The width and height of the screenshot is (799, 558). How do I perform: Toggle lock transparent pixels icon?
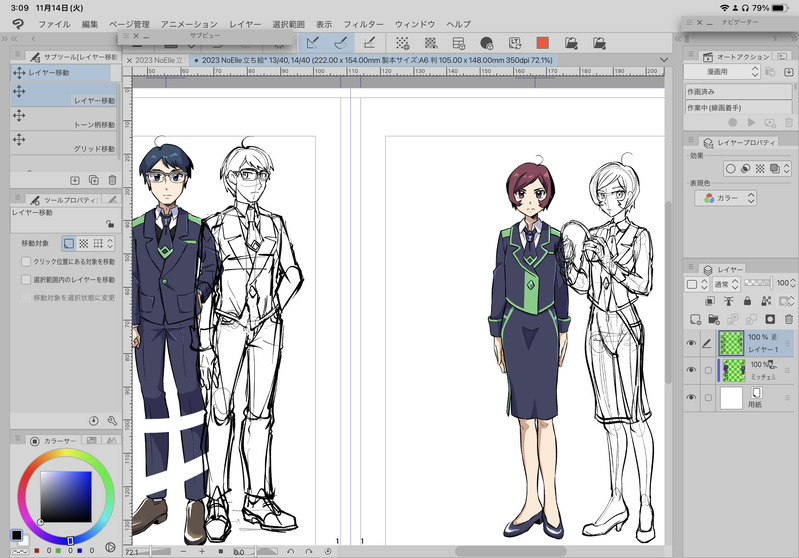tap(766, 301)
